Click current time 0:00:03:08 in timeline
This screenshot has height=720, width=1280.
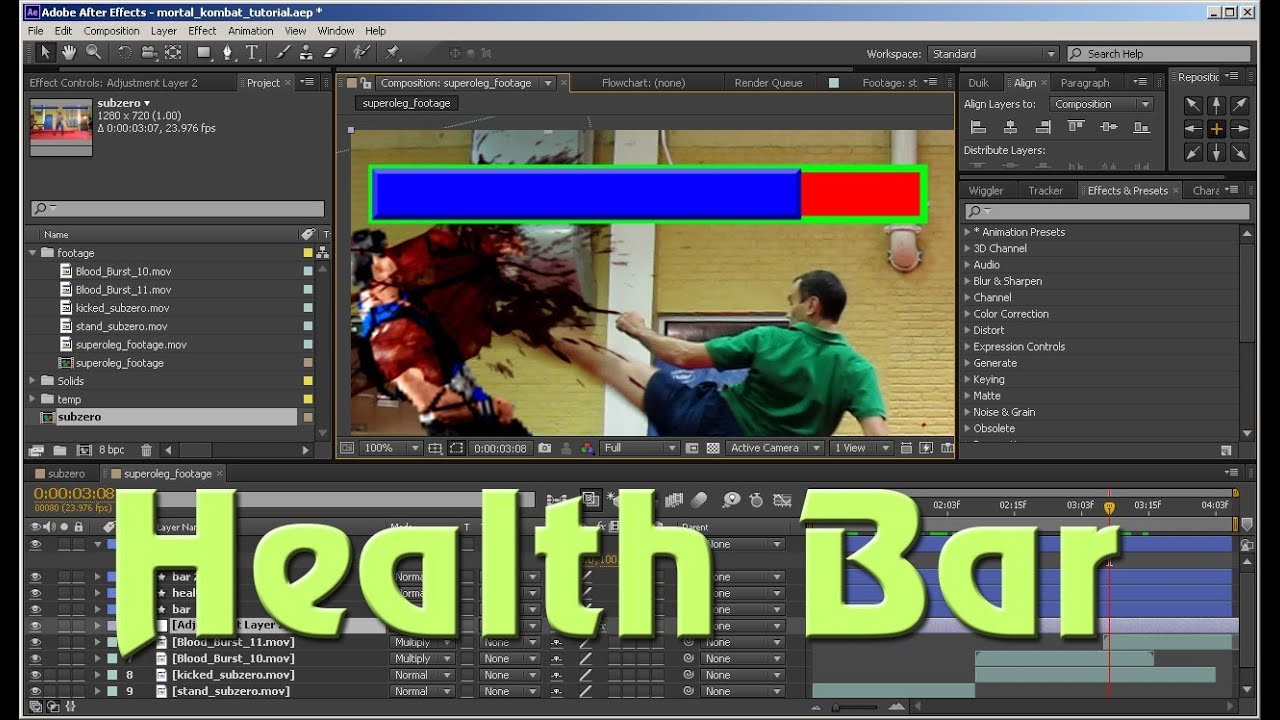click(75, 494)
